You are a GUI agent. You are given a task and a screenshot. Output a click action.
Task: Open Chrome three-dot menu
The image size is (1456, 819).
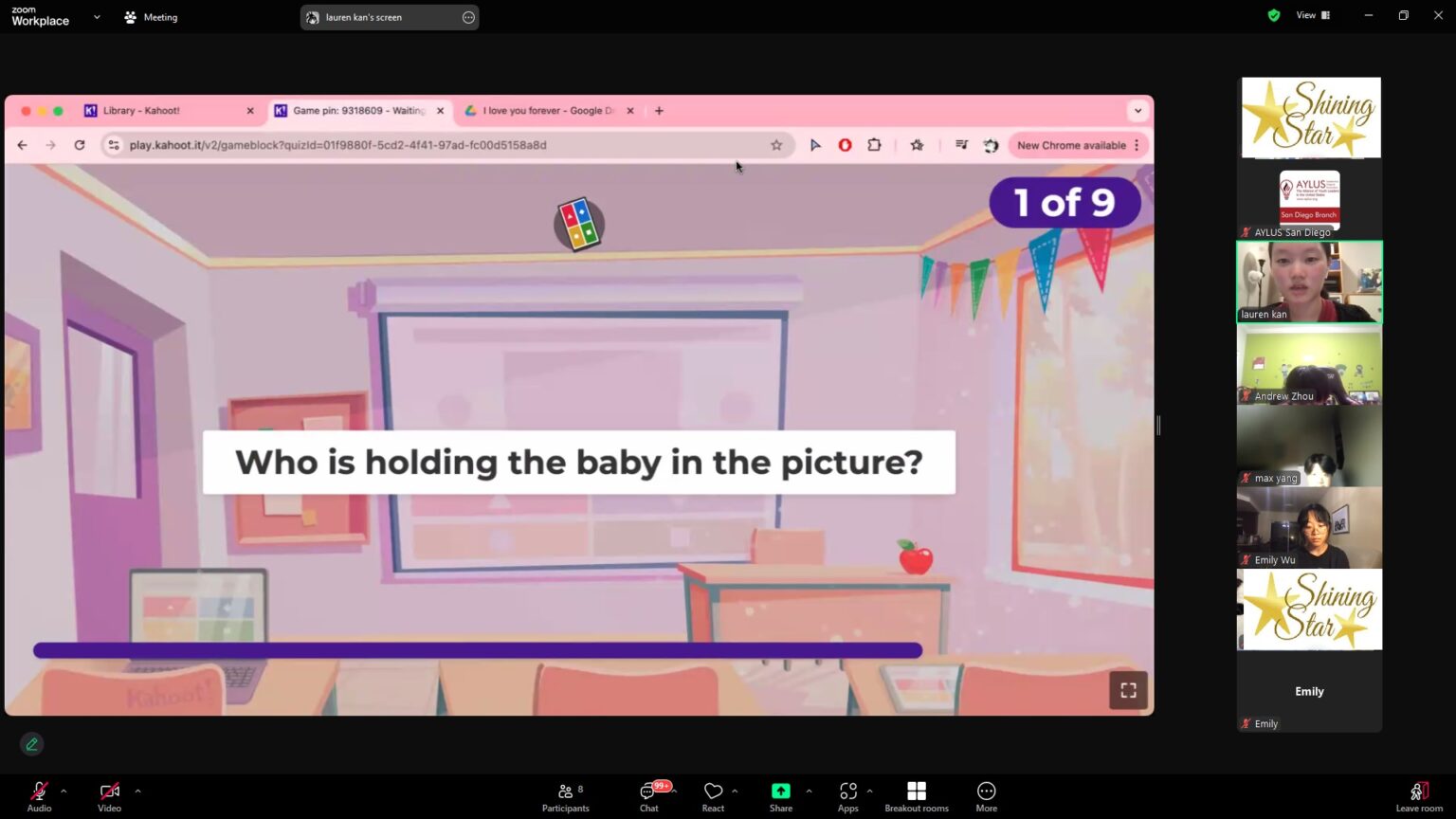tap(1137, 145)
